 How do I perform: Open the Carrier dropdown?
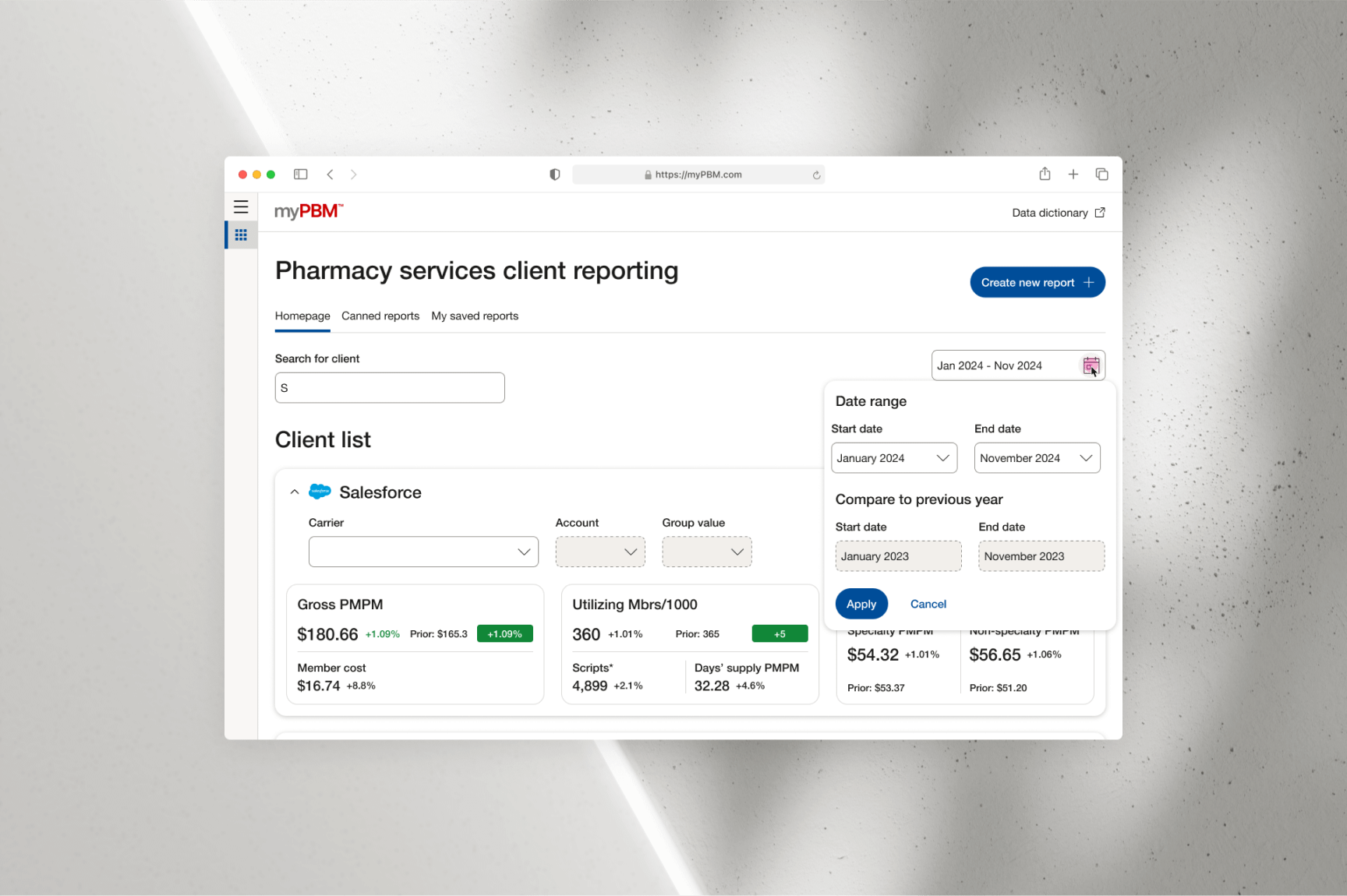(423, 552)
